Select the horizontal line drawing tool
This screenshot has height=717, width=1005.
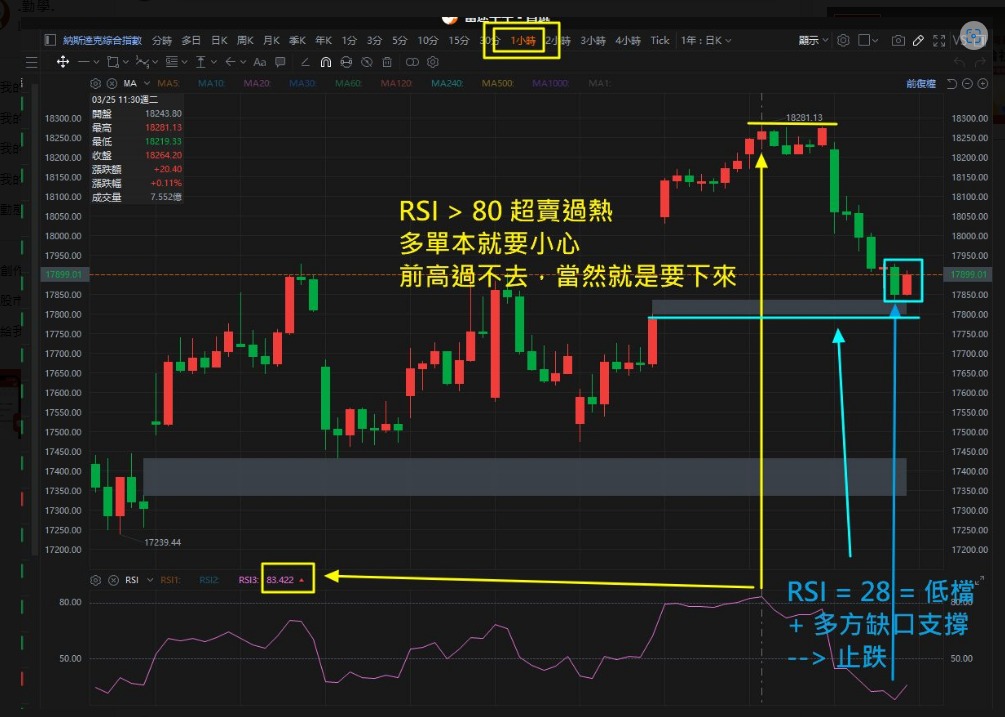(83, 62)
